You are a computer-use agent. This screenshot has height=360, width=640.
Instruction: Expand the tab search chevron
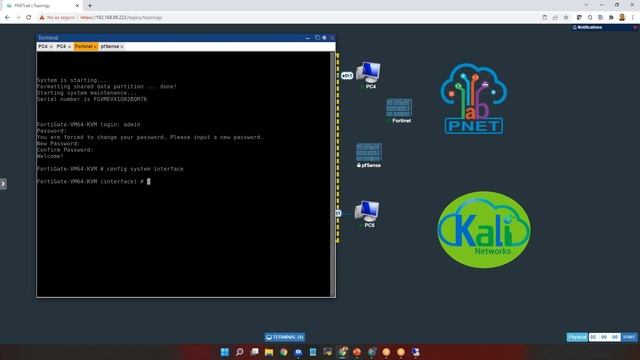point(586,5)
